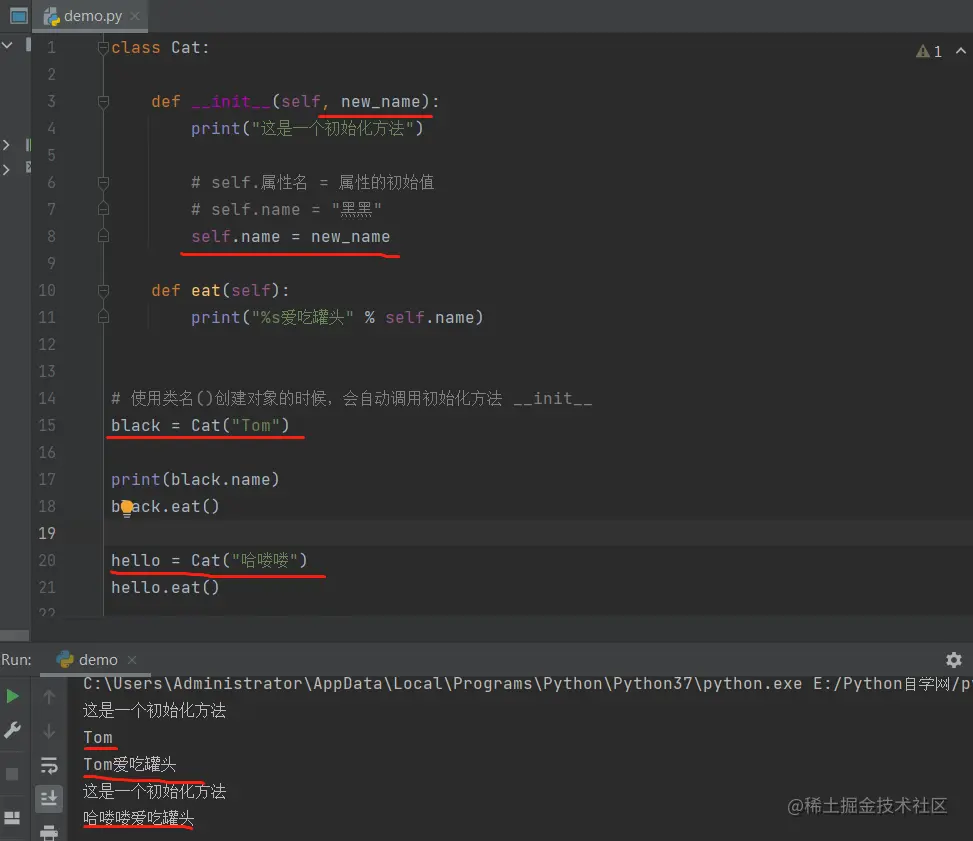The width and height of the screenshot is (973, 841).
Task: Enable soft-wrap in the console output
Action: point(48,766)
